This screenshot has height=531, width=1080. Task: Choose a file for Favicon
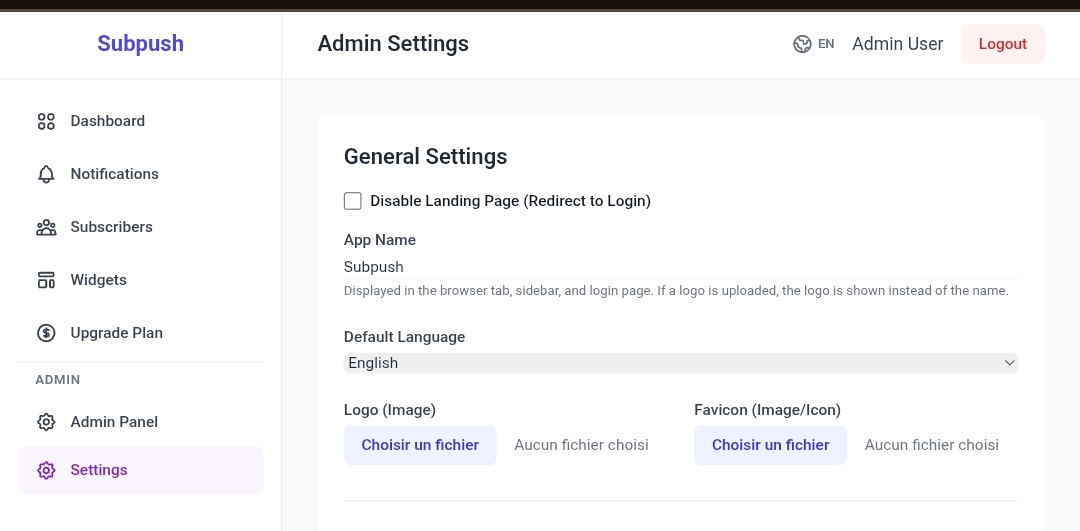771,445
